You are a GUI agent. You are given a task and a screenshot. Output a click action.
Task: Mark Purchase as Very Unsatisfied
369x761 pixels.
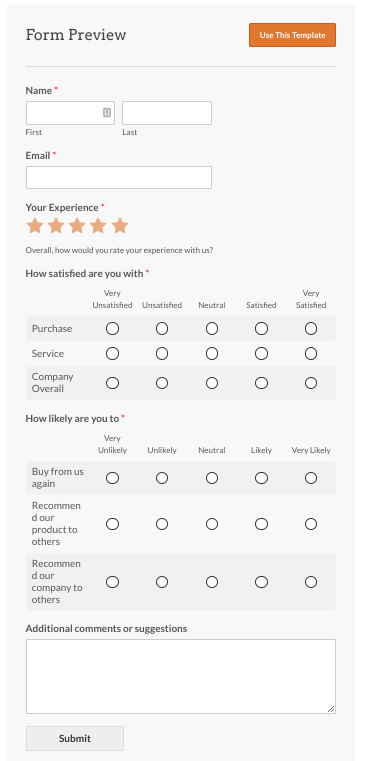(x=112, y=329)
